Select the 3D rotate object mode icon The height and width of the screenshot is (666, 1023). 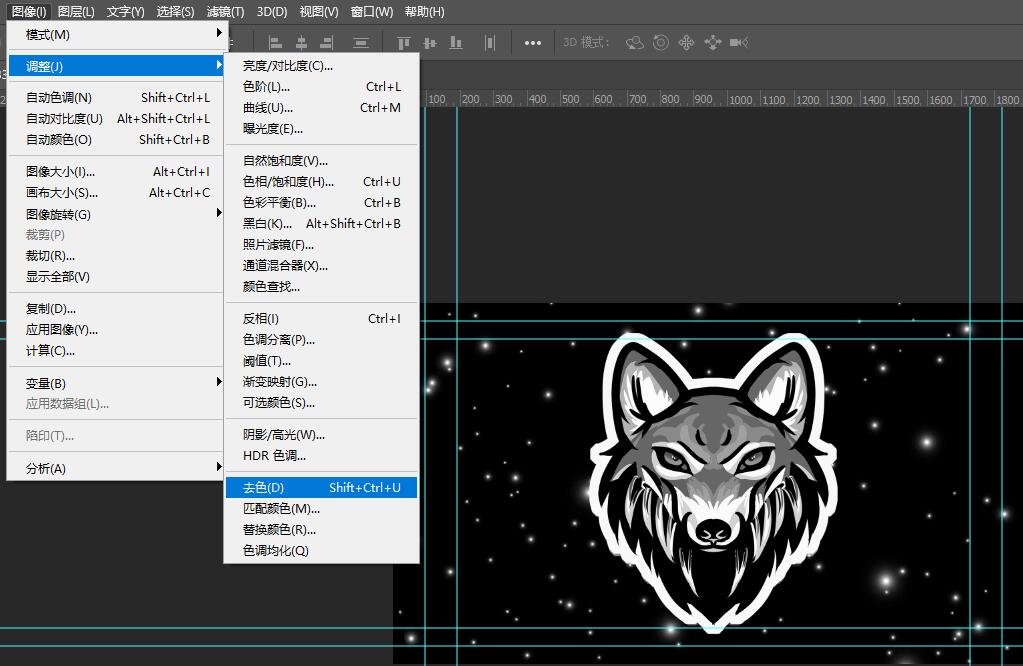pos(634,43)
